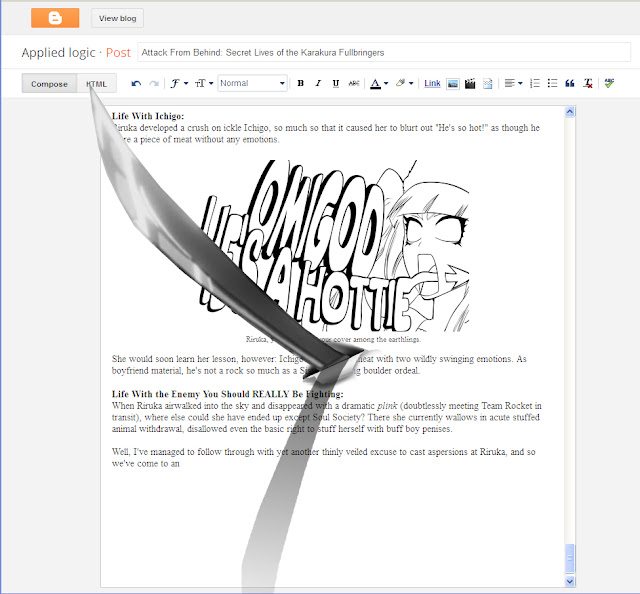Click the redo arrow icon
The width and height of the screenshot is (640, 594).
coord(153,84)
